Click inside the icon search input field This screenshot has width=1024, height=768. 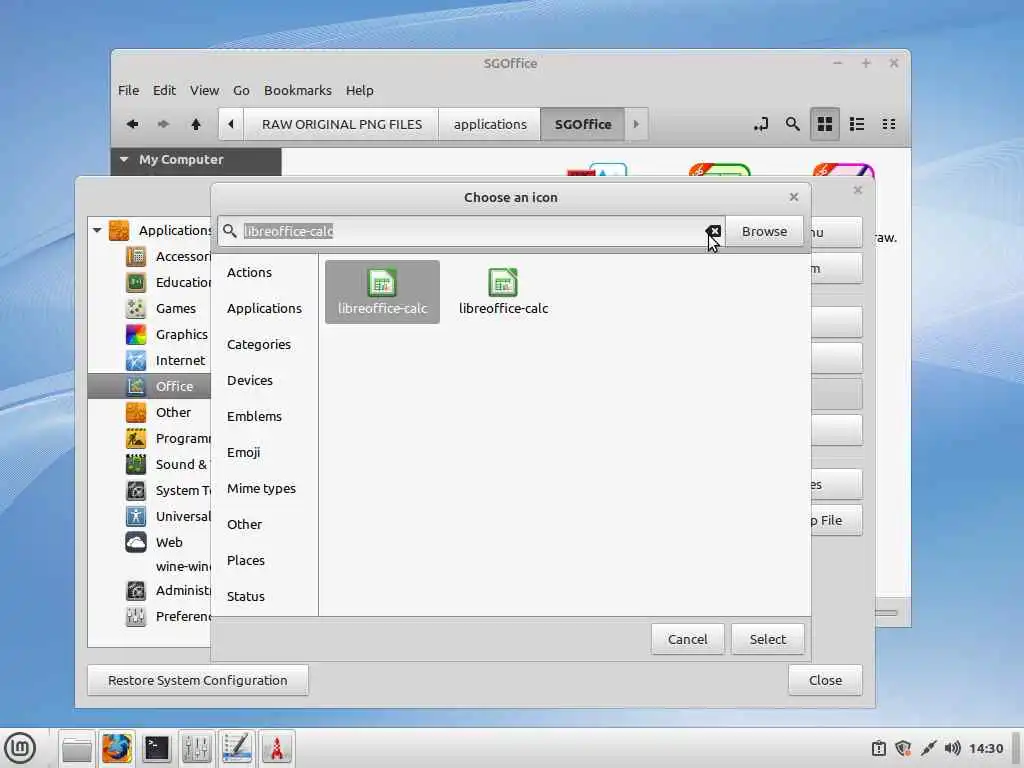point(471,231)
